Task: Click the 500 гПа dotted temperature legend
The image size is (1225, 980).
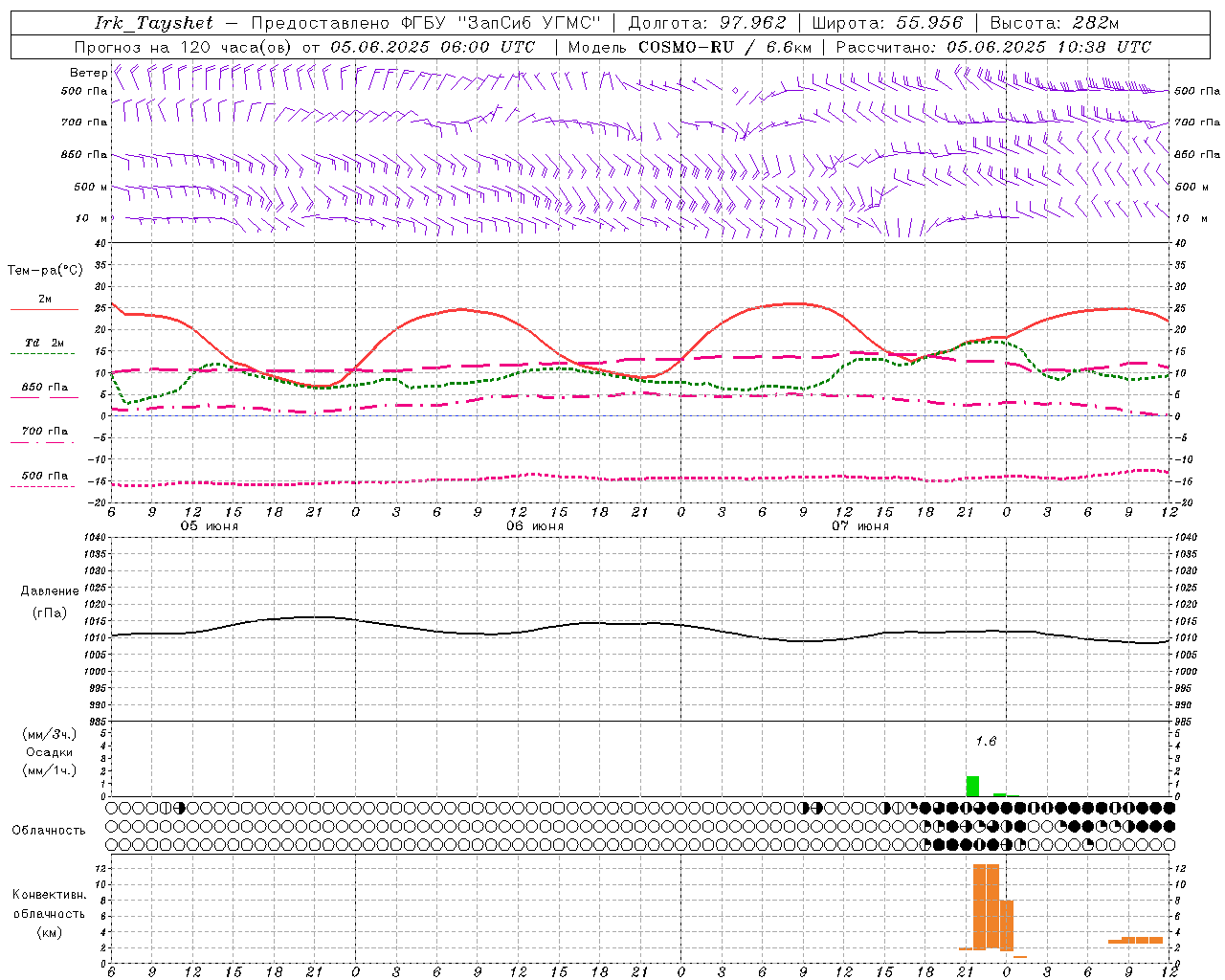Action: pos(44,486)
